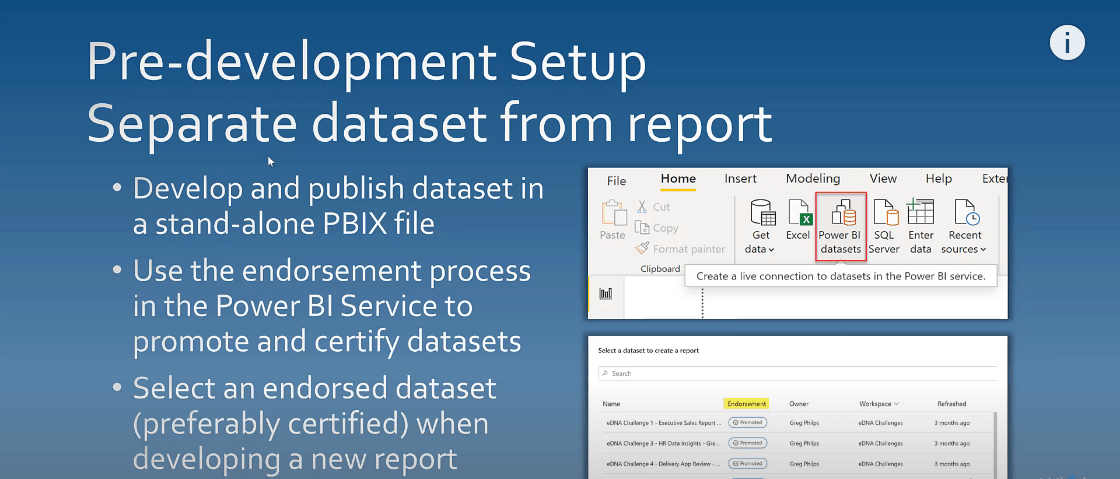Sort by the Refreshed column header
Image resolution: width=1120 pixels, height=479 pixels.
951,404
